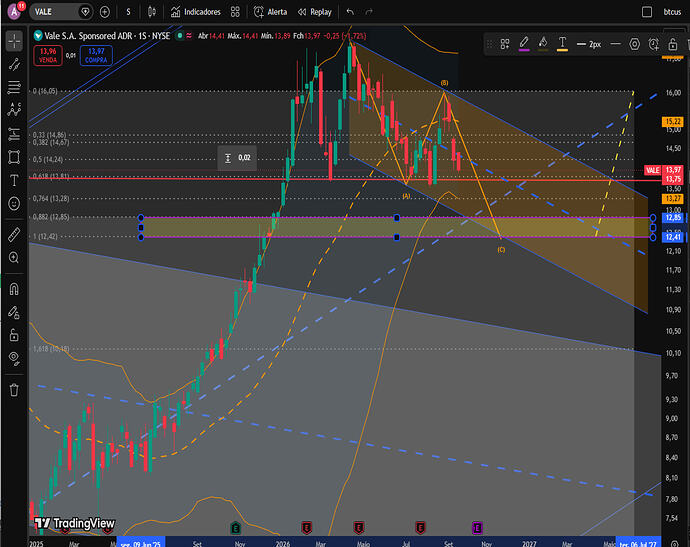Viewport: 690px width, 547px height.
Task: Toggle magnet mode
Action: [x=14, y=289]
